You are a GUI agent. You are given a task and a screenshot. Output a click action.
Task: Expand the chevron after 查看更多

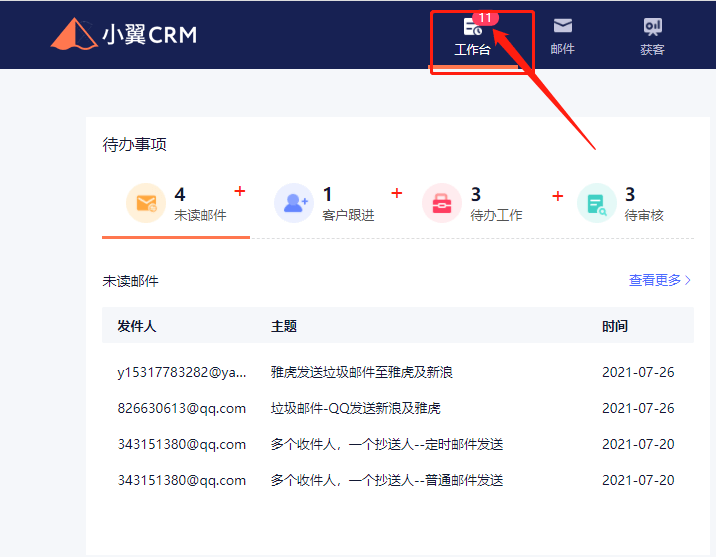[x=688, y=280]
